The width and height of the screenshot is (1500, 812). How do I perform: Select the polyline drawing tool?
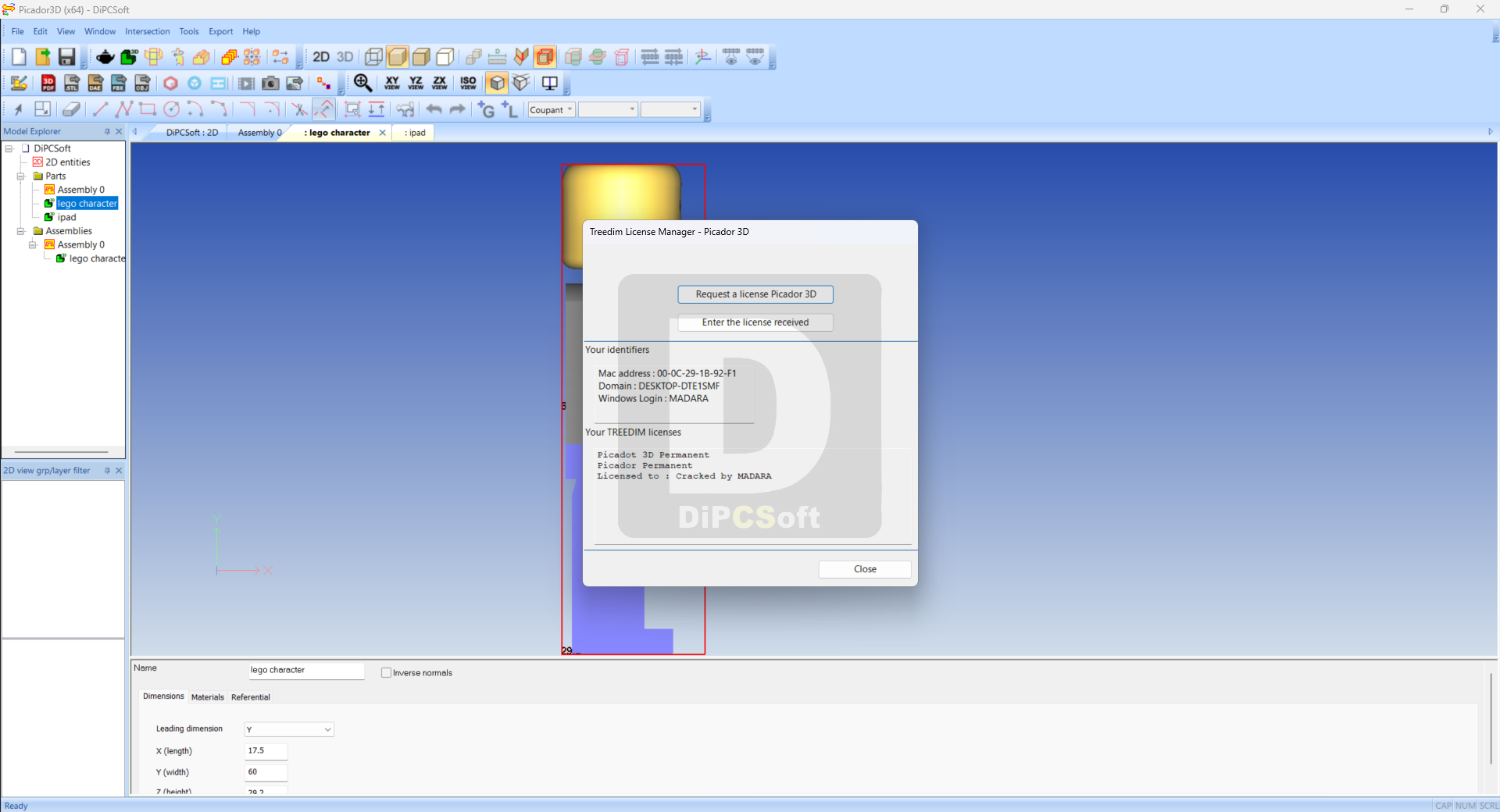pyautogui.click(x=123, y=109)
